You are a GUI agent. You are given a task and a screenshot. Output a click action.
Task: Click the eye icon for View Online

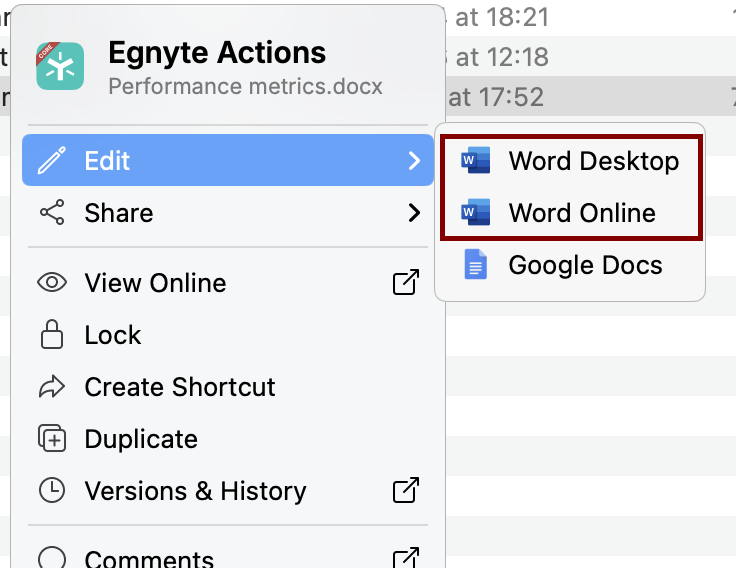pyautogui.click(x=52, y=283)
